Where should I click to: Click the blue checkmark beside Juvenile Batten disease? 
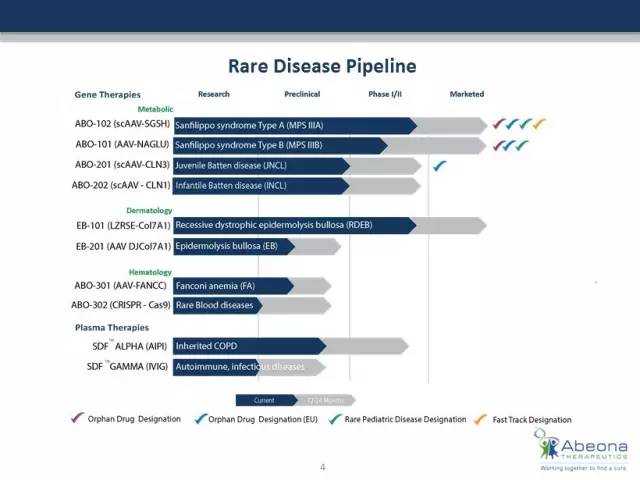pos(440,166)
